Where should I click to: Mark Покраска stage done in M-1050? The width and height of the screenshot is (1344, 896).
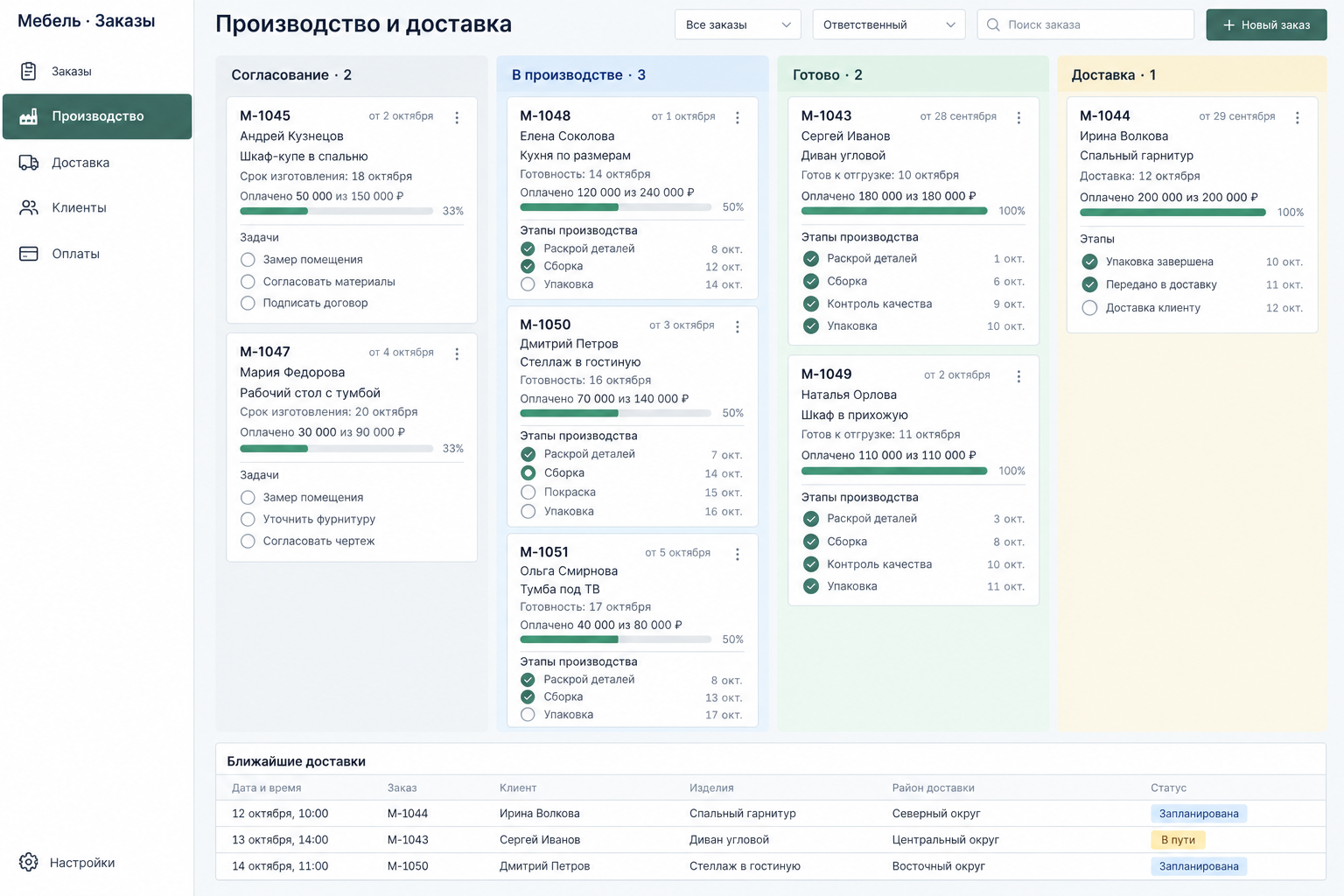[x=528, y=492]
